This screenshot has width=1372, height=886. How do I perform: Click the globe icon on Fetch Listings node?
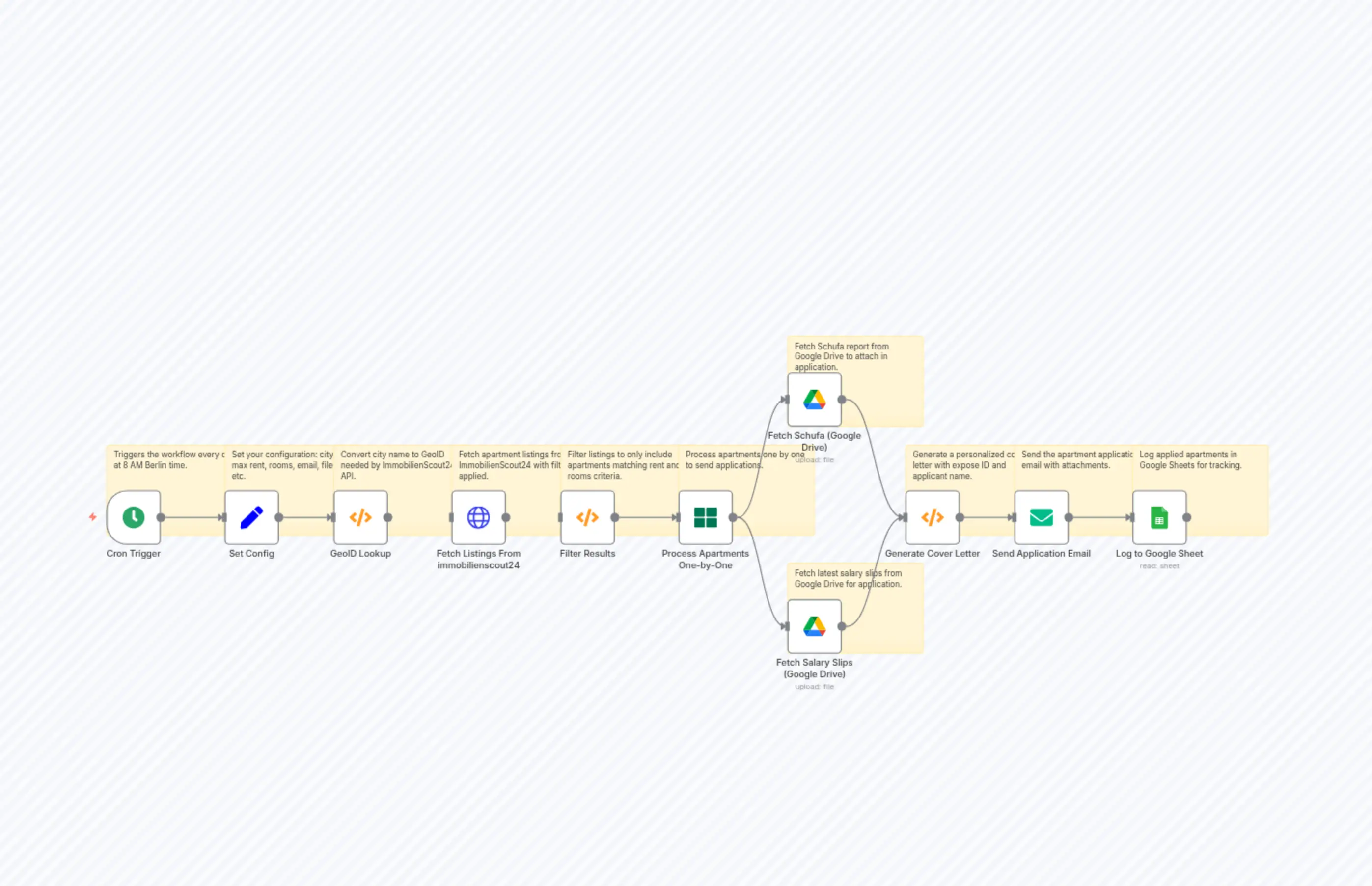pyautogui.click(x=479, y=517)
